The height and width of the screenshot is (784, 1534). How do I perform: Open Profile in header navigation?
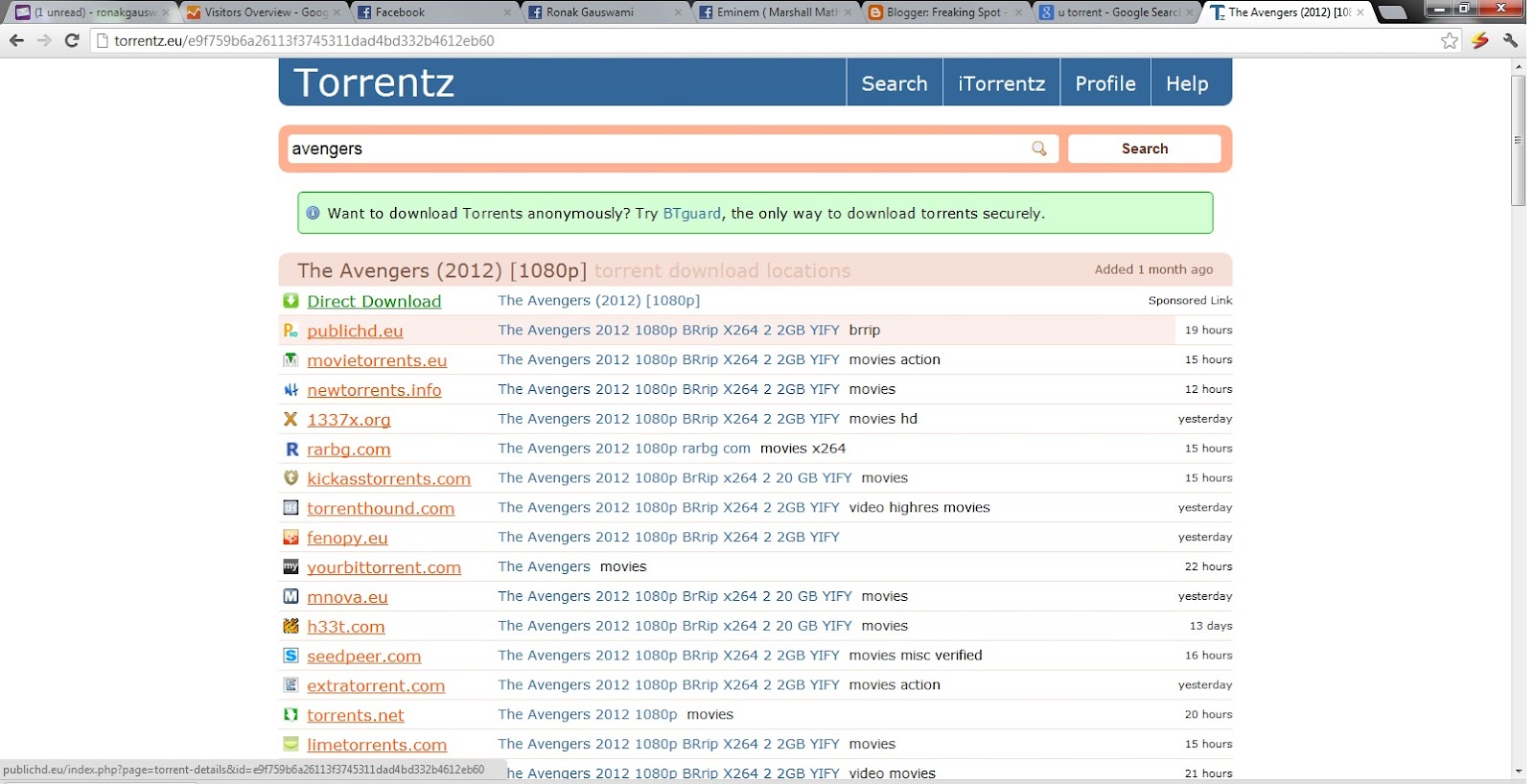click(1105, 83)
